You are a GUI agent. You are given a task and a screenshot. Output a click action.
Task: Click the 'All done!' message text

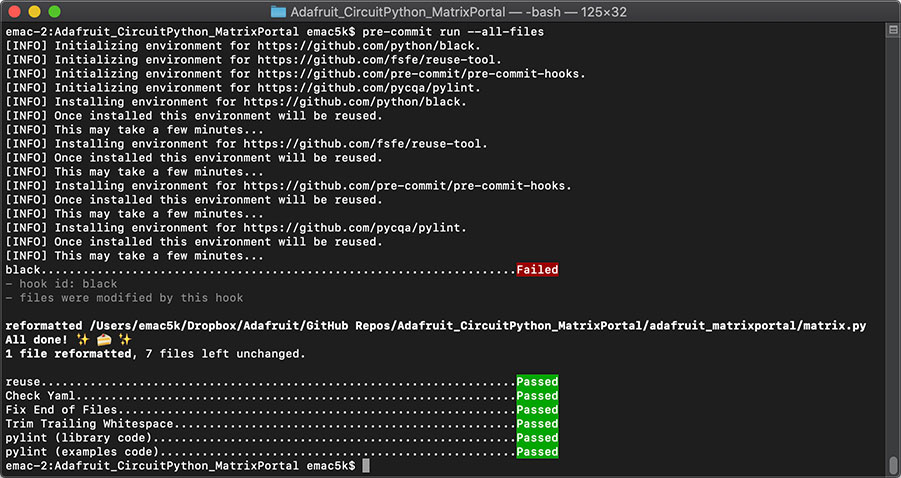[37, 340]
